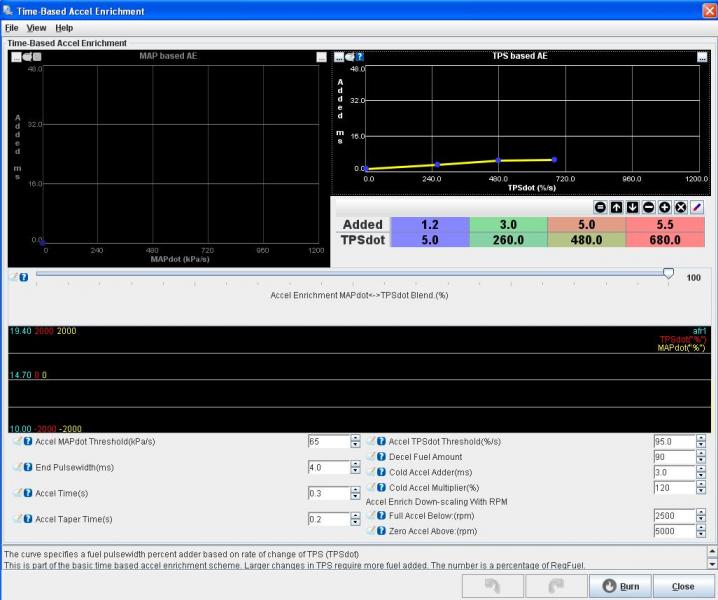718x600 pixels.
Task: Decrease Cold Accel Multiplier with down spinner
Action: click(700, 490)
